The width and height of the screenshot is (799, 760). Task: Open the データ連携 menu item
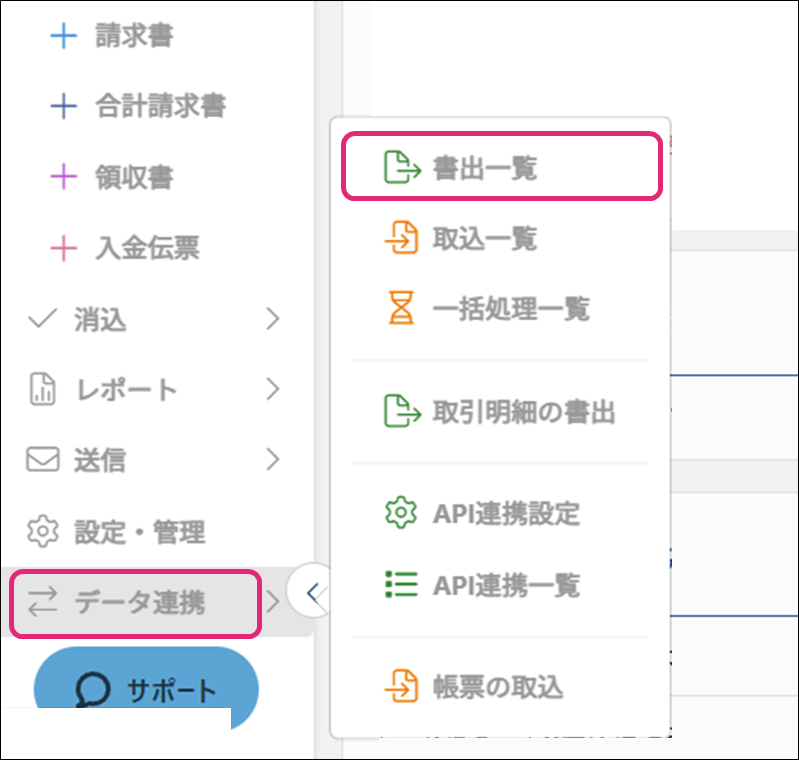(138, 602)
